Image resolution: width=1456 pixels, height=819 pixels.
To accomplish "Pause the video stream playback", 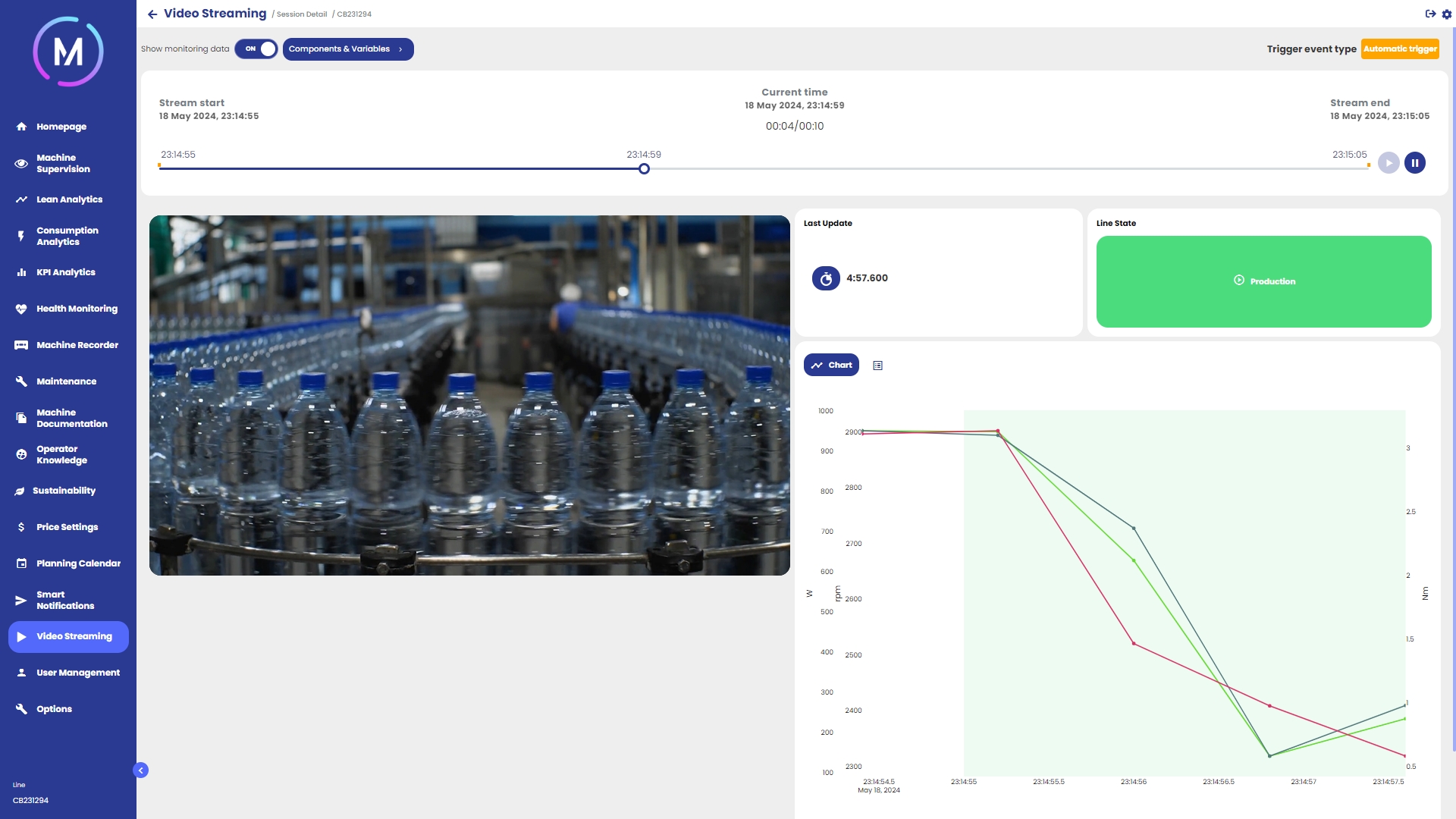I will click(1414, 163).
